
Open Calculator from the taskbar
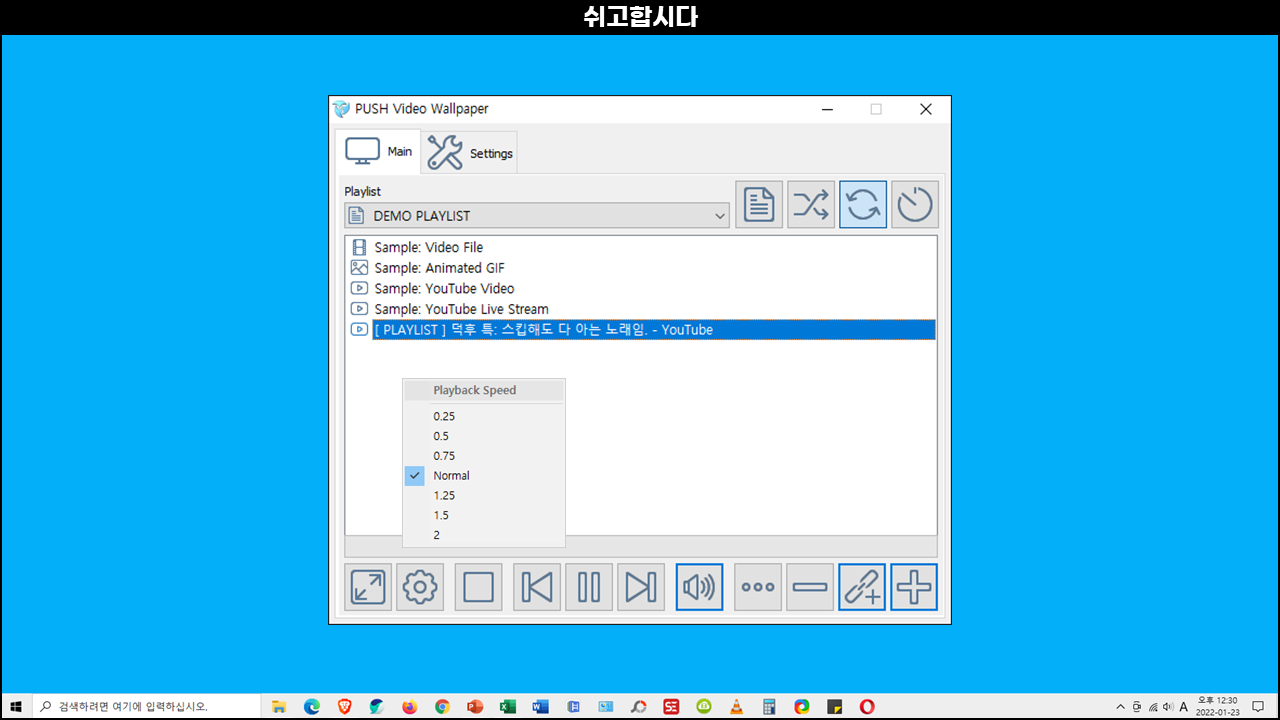[x=769, y=706]
